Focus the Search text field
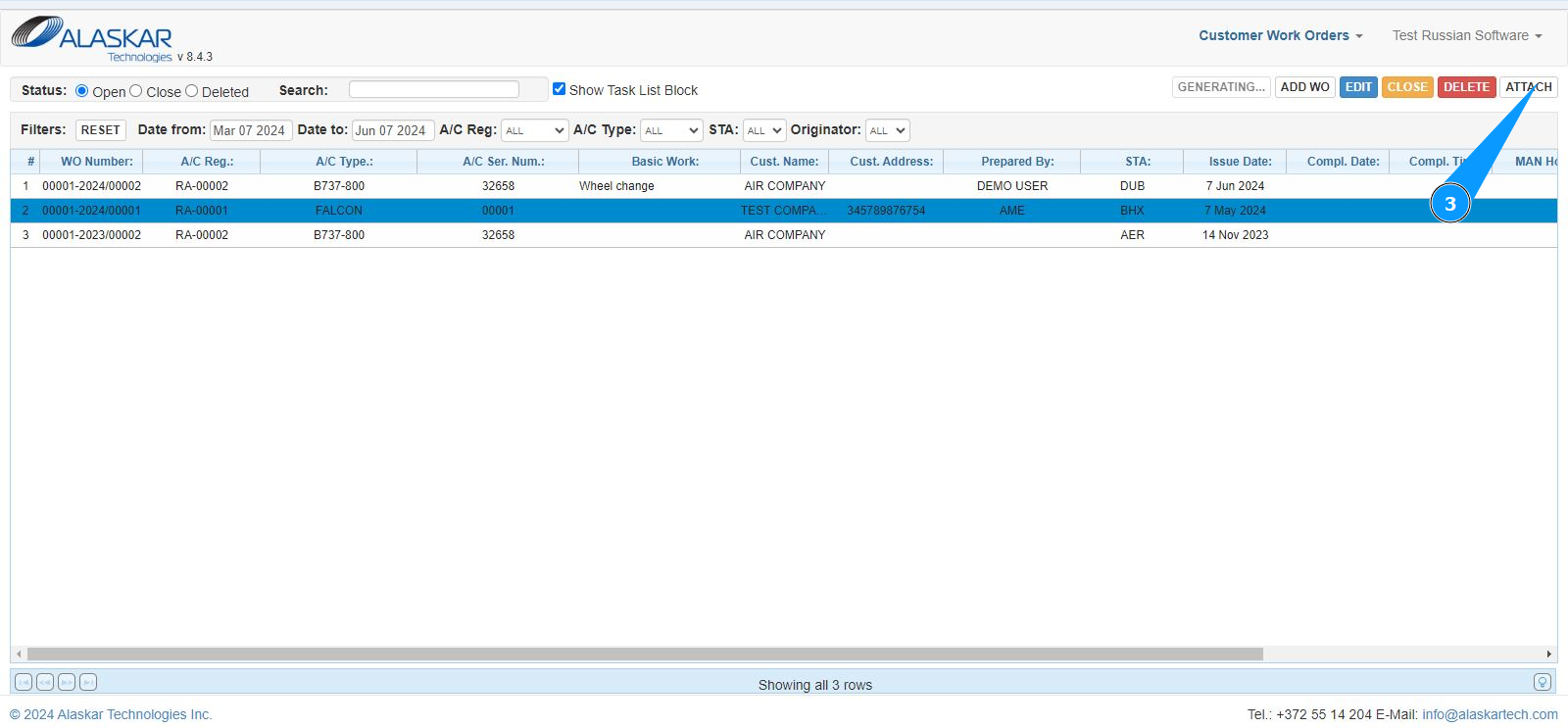This screenshot has height=728, width=1568. 434,89
